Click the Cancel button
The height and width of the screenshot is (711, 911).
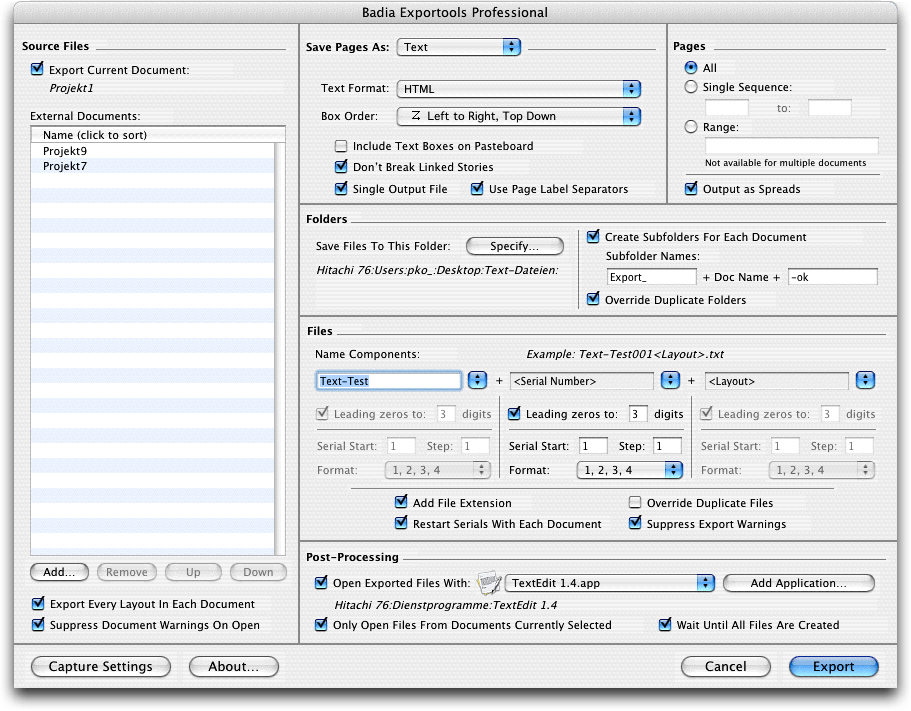(x=726, y=666)
